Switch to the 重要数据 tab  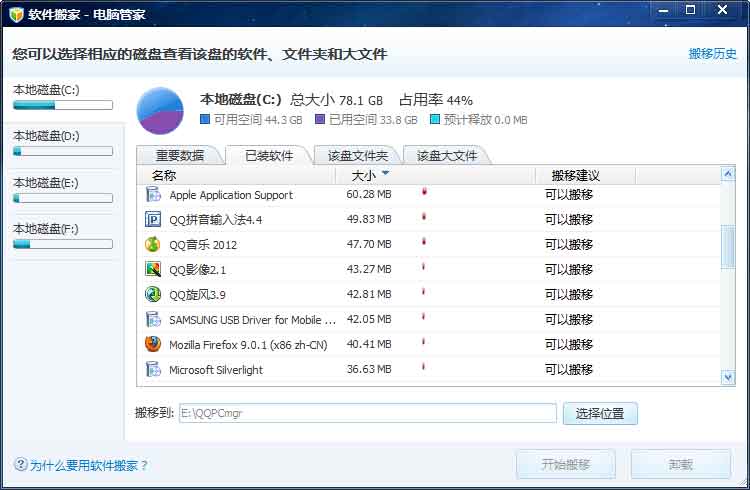click(x=180, y=155)
